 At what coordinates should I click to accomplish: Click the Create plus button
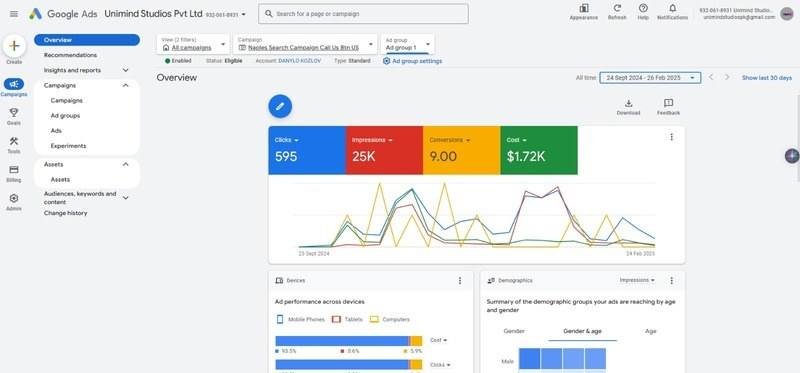[x=14, y=46]
